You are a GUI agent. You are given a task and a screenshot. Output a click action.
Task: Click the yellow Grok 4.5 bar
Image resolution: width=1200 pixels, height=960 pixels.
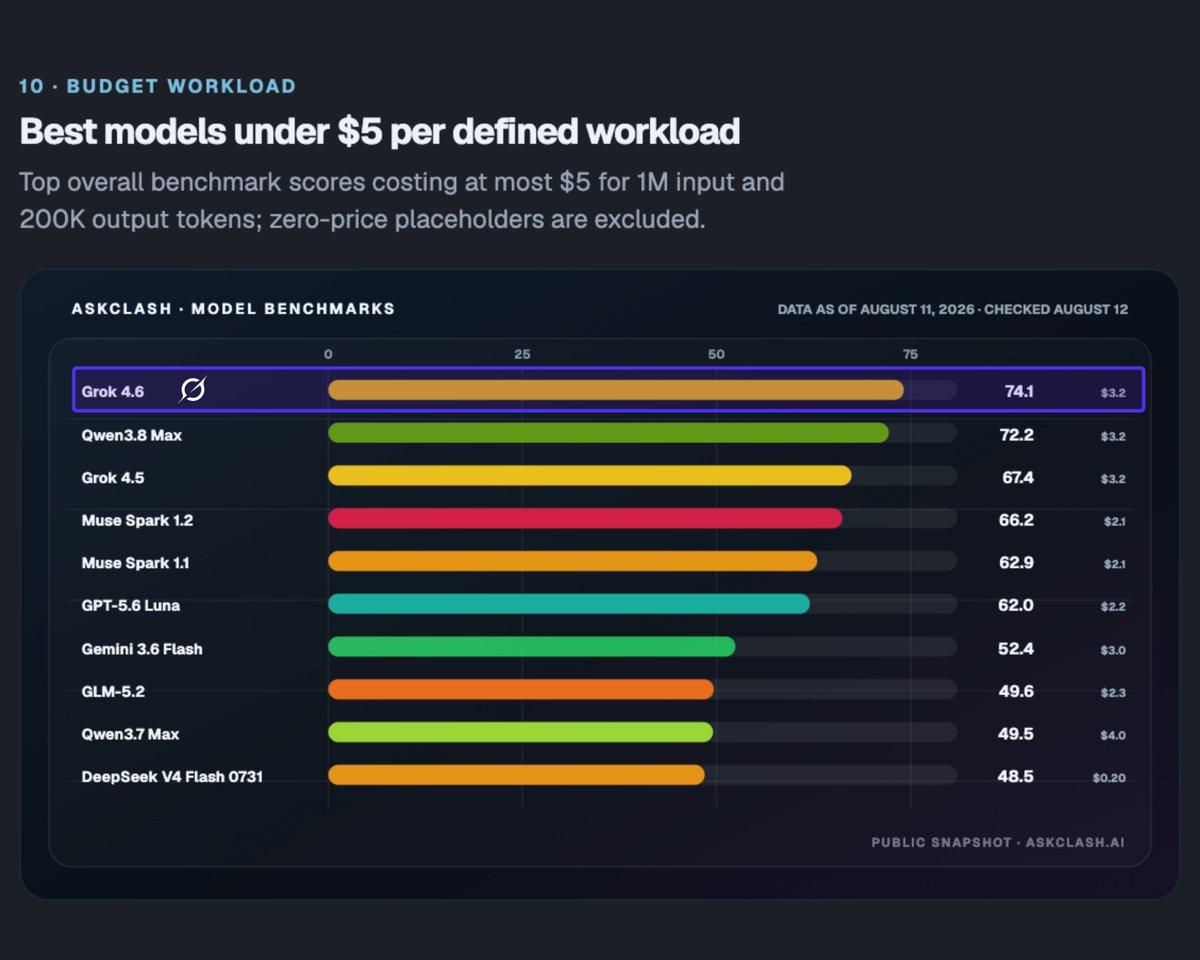pyautogui.click(x=590, y=475)
